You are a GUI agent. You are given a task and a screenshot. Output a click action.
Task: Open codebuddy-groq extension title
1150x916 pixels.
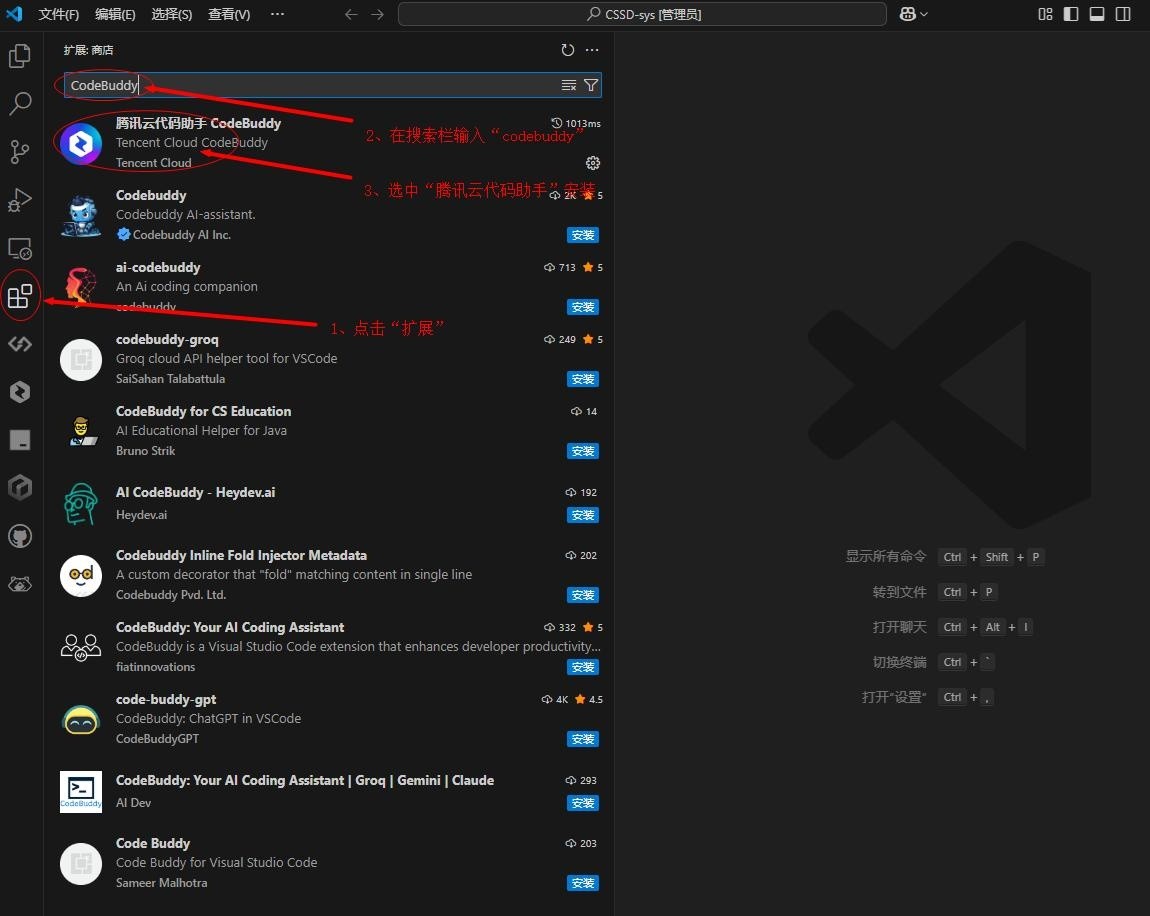[167, 339]
